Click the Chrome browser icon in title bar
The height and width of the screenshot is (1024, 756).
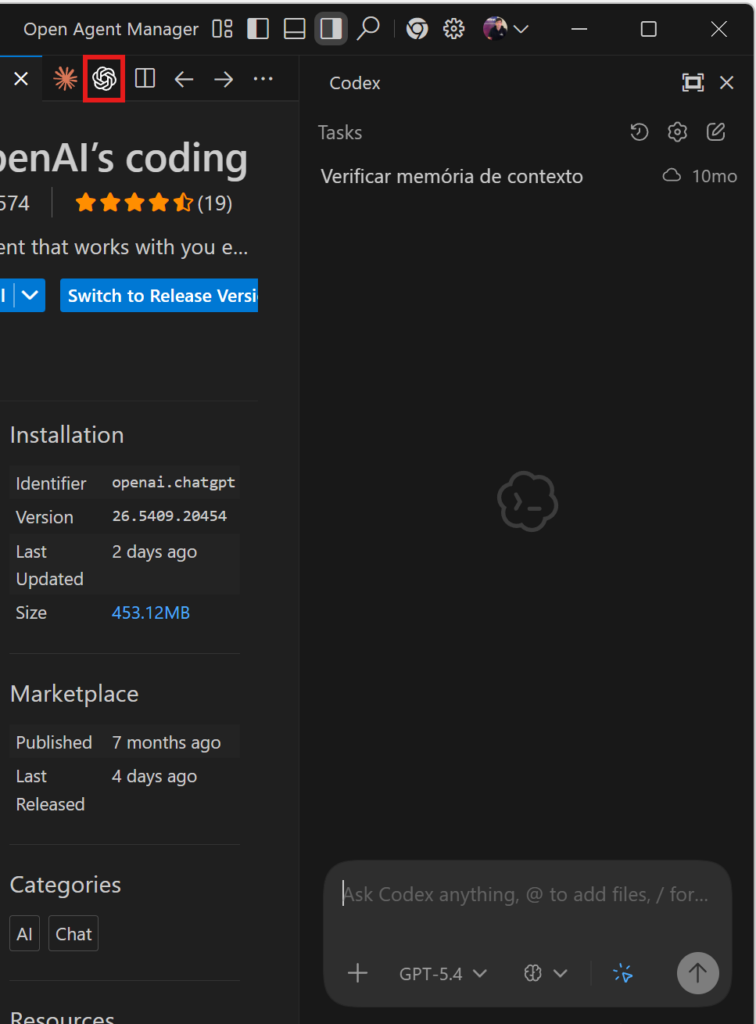click(x=417, y=29)
